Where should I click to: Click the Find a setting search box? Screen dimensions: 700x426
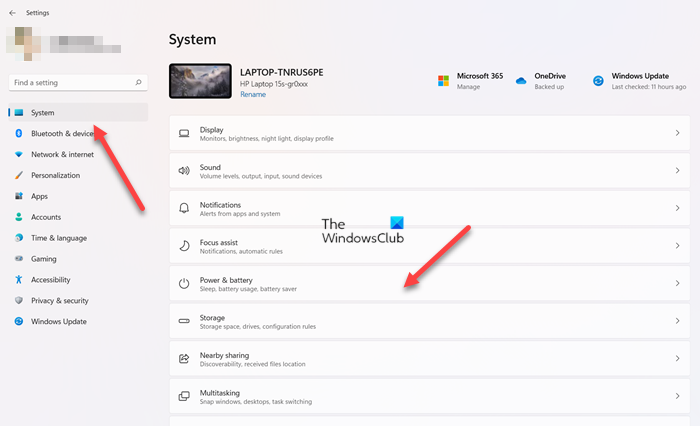point(70,83)
